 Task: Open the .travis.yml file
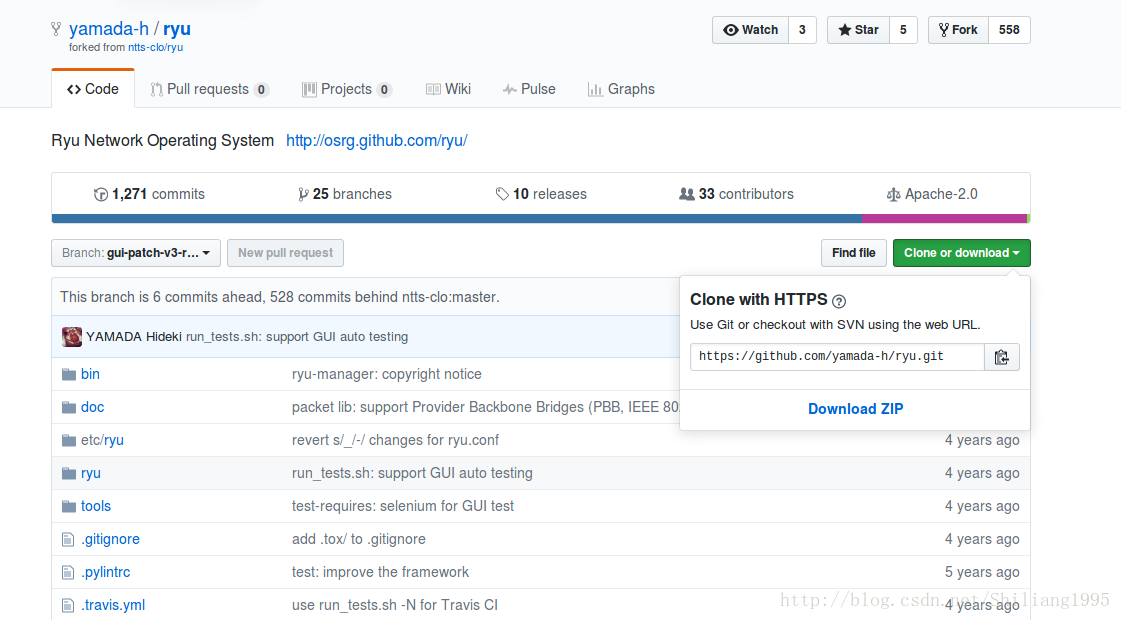(x=113, y=605)
